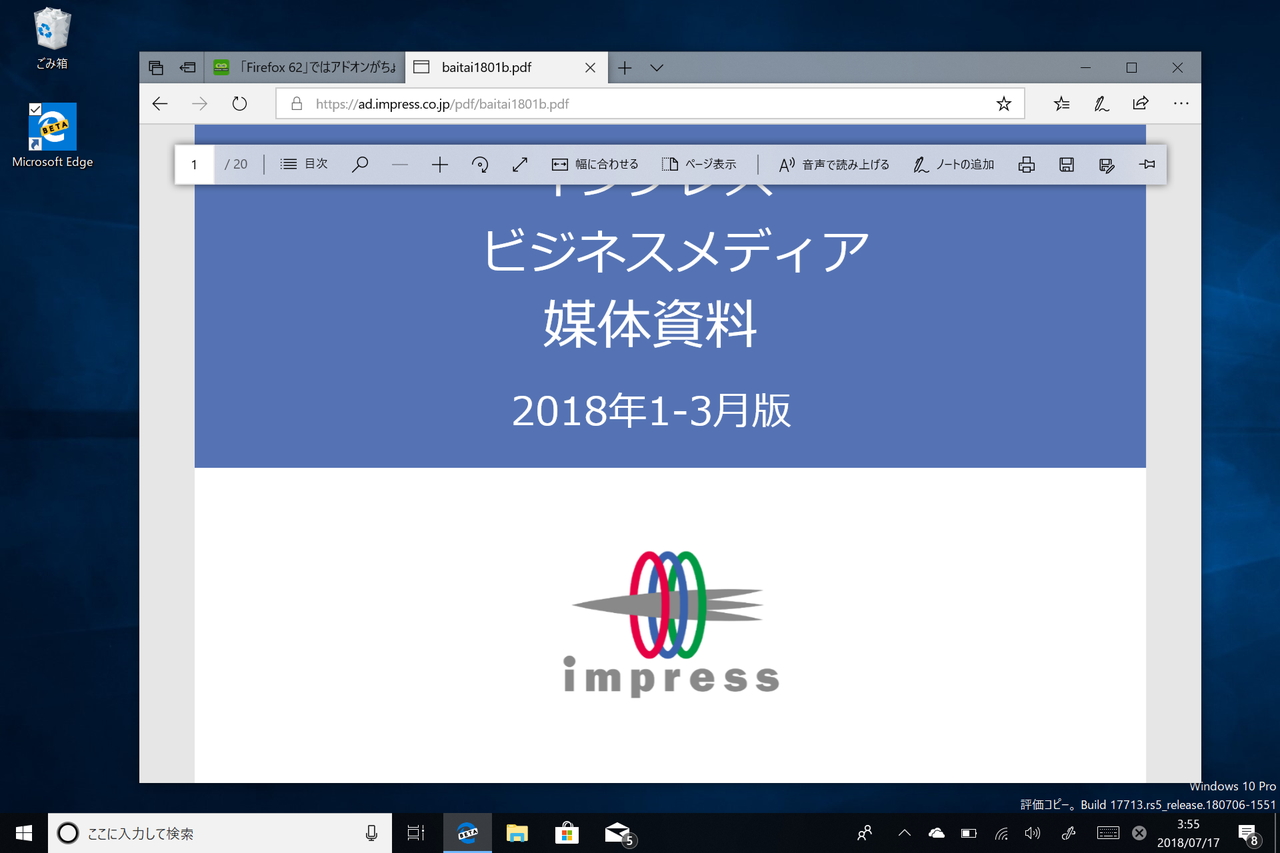The image size is (1280, 853).
Task: Open Web Notes inking from the address bar
Action: [1101, 103]
